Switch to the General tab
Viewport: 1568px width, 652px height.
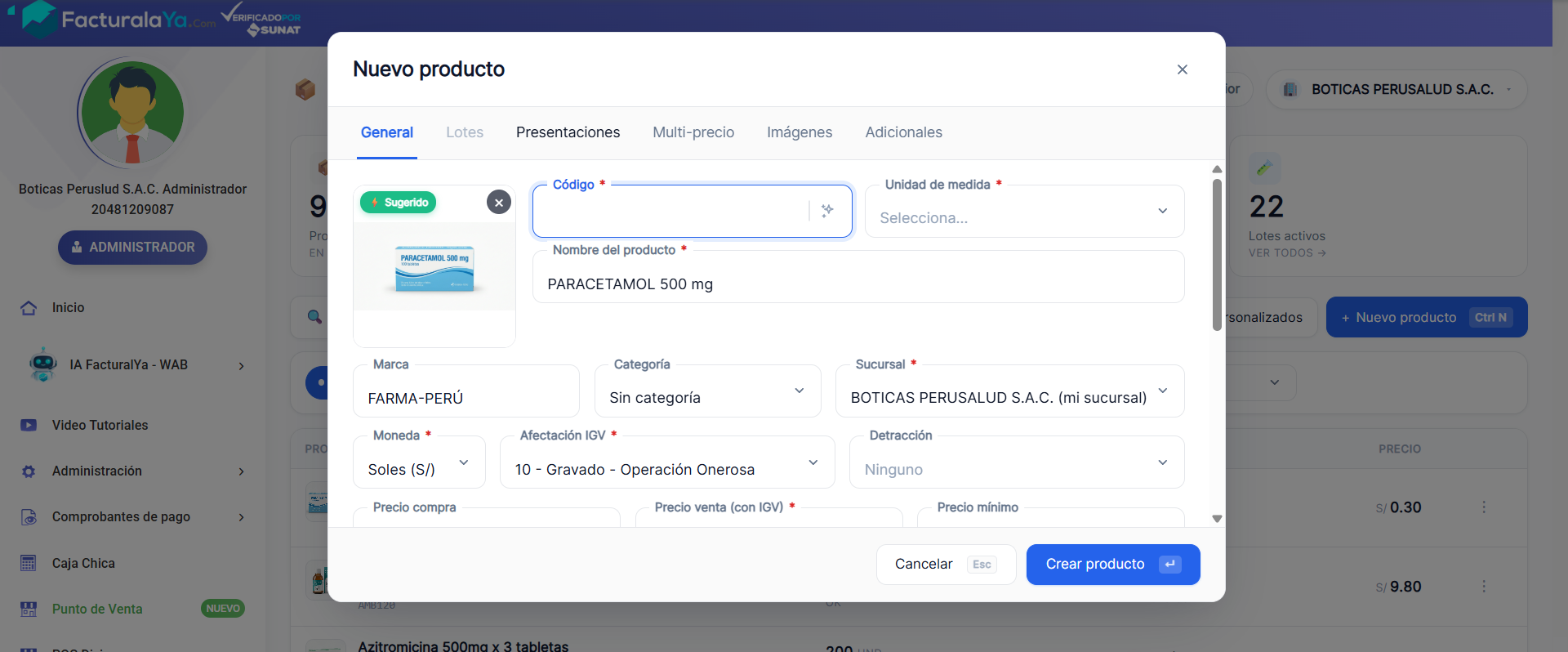point(387,132)
